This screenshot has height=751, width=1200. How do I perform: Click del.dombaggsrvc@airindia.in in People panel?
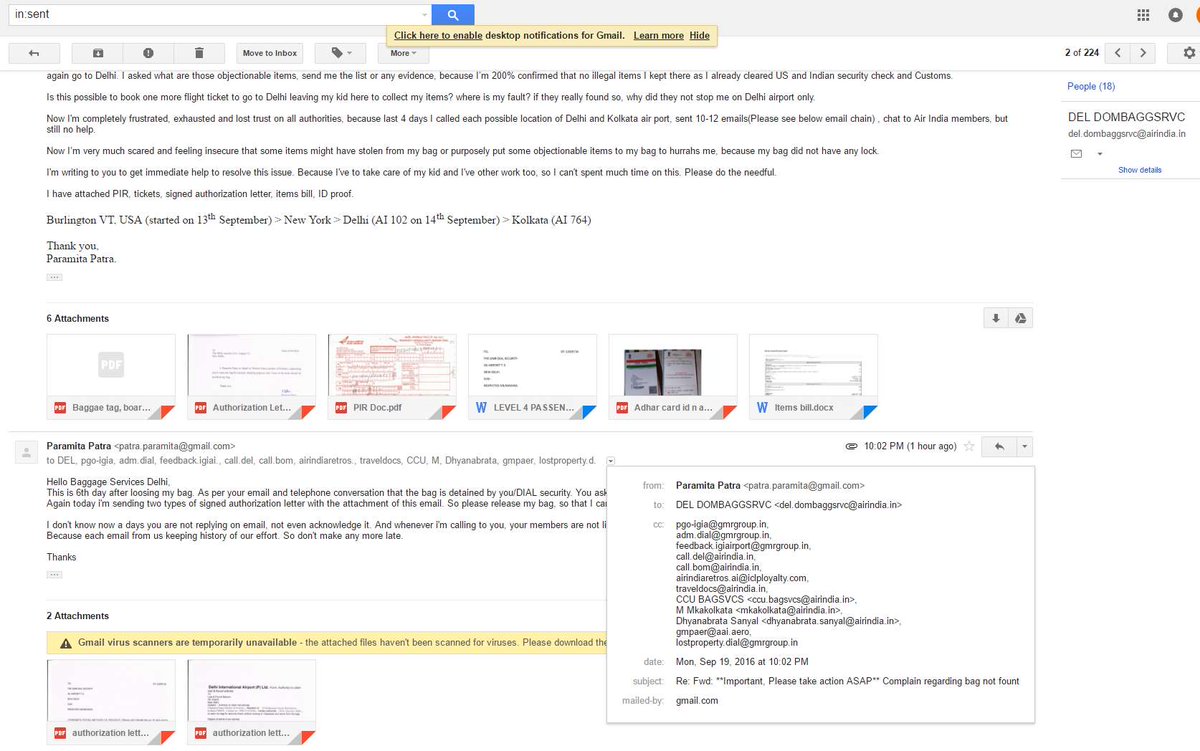(x=1126, y=133)
